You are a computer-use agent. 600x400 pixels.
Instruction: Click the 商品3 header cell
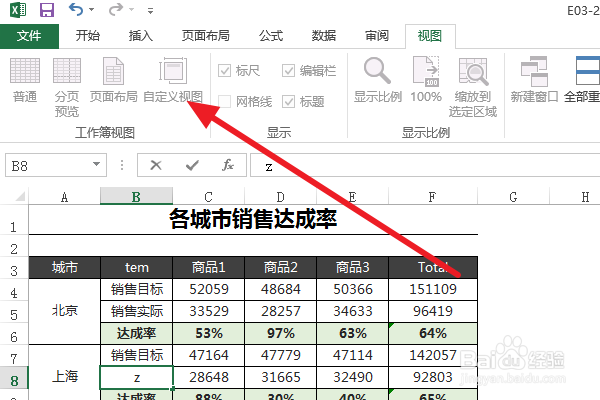point(352,267)
